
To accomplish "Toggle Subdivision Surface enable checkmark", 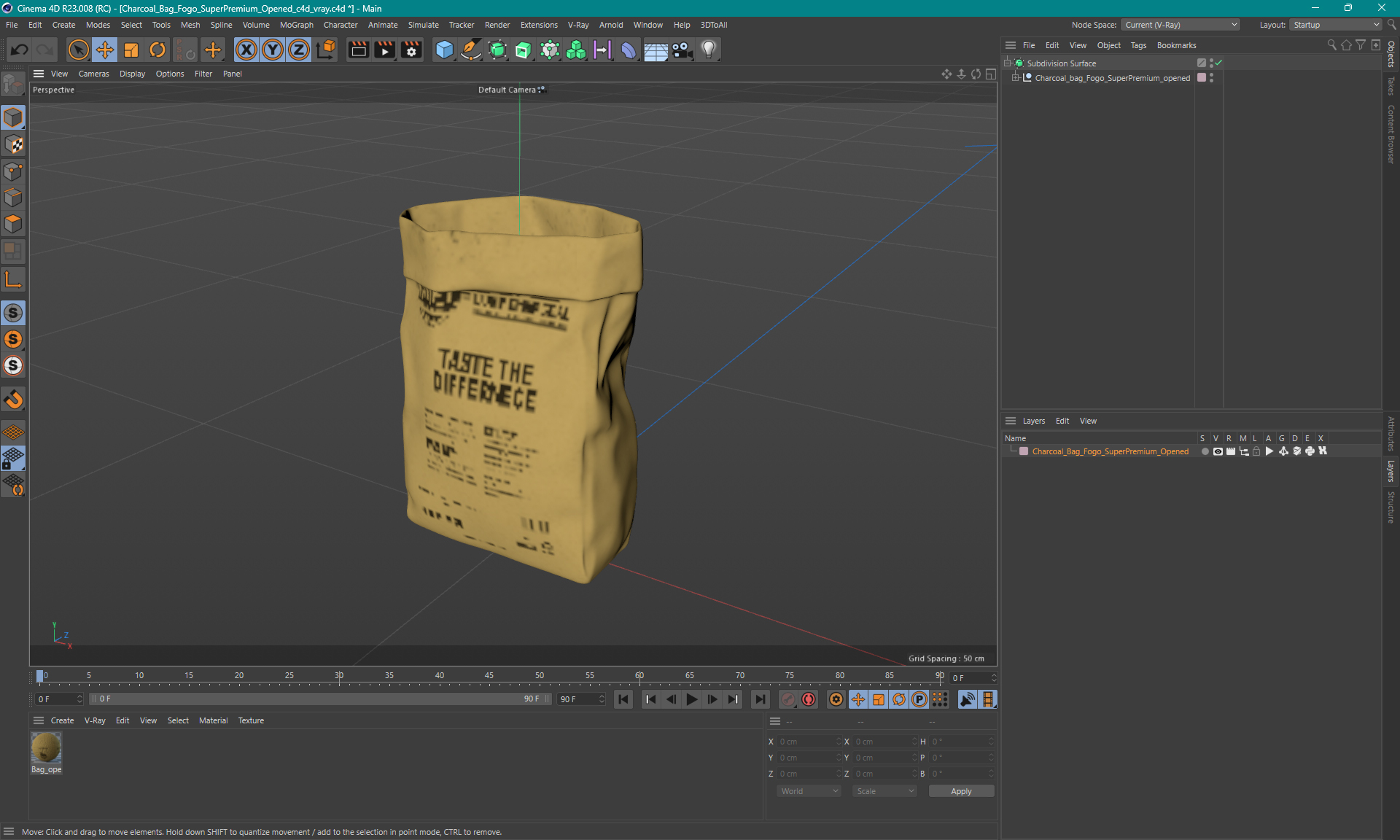I will 1219,63.
